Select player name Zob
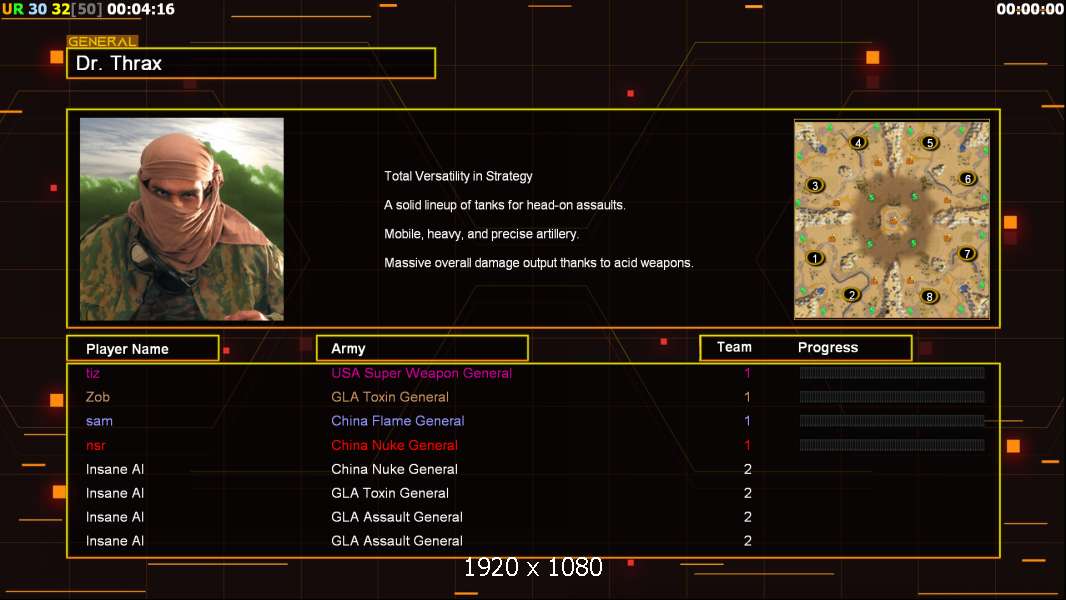 97,397
